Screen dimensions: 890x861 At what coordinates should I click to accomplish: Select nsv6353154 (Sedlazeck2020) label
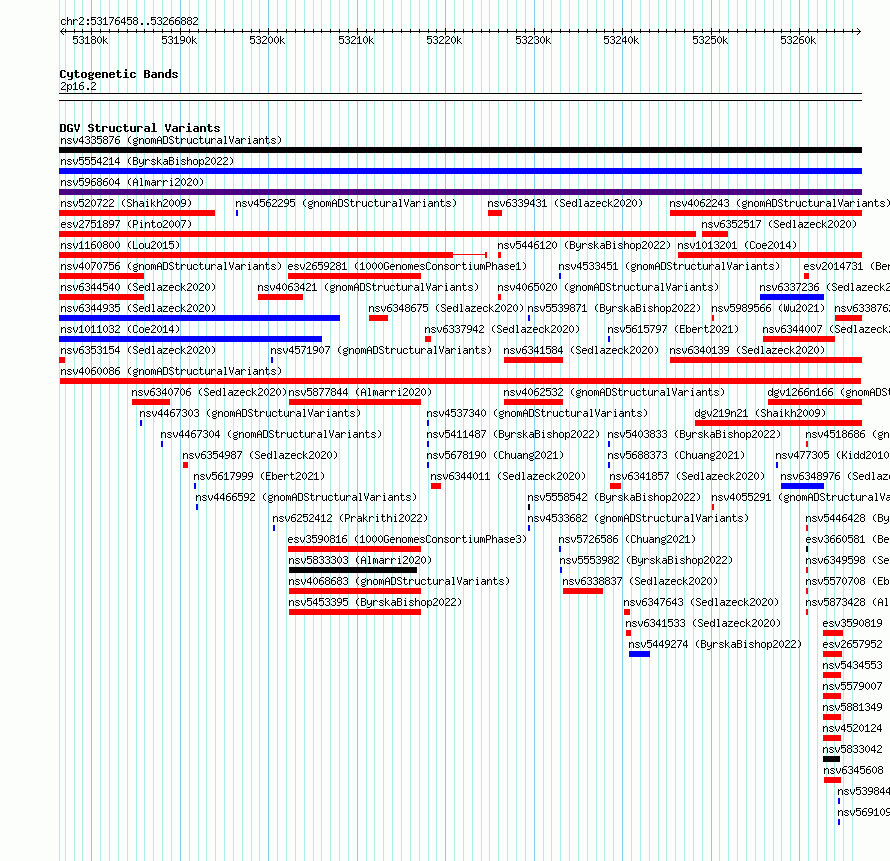coord(138,350)
